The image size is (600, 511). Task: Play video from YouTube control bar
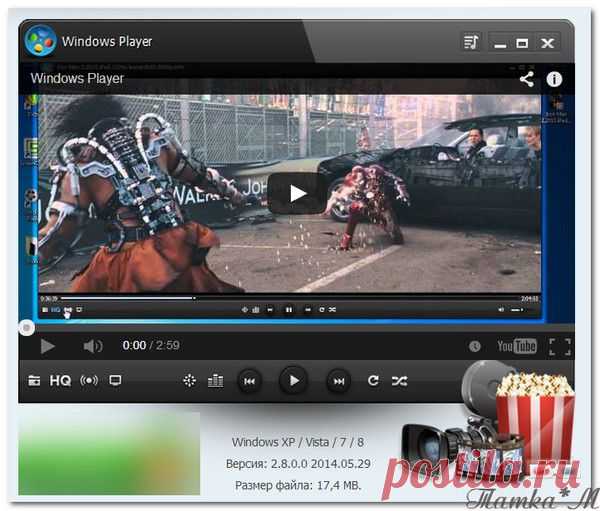click(47, 346)
